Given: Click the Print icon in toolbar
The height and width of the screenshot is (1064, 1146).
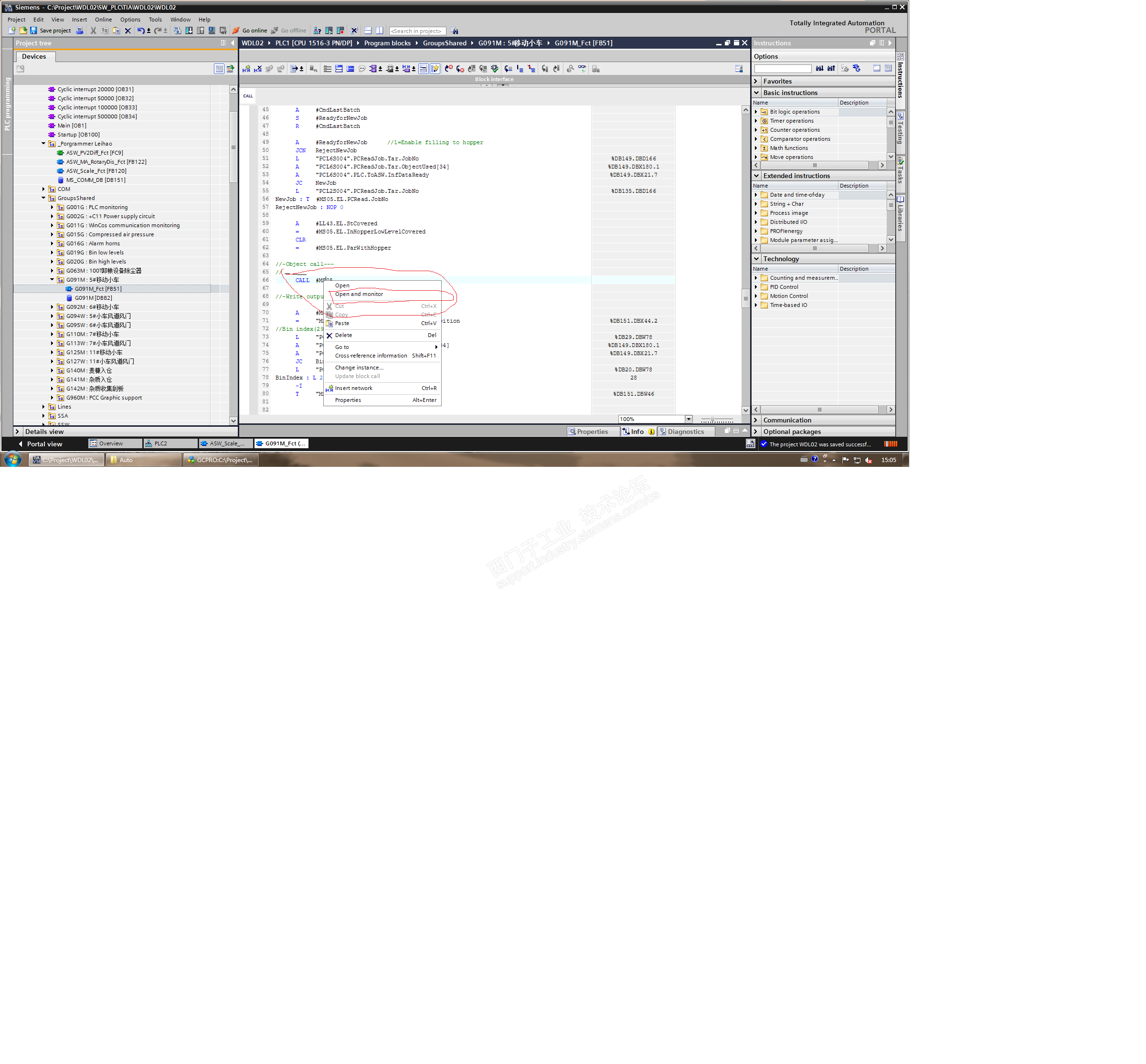Looking at the screenshot, I should tap(79, 31).
